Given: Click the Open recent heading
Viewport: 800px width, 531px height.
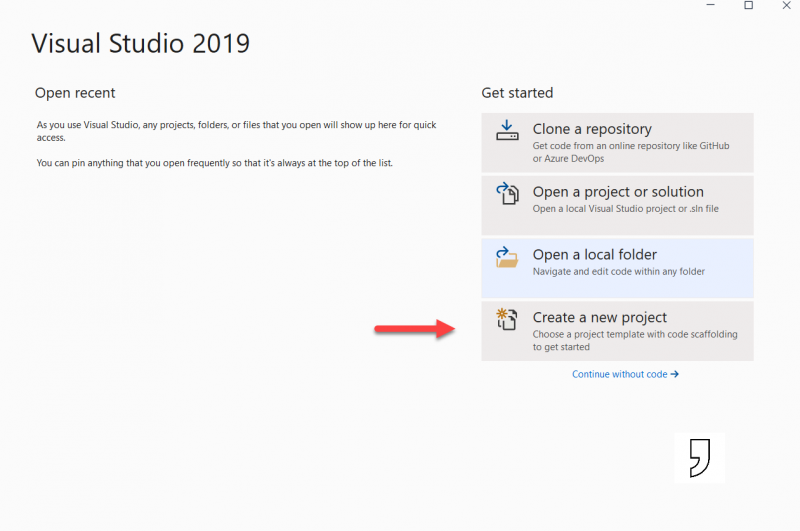Looking at the screenshot, I should click(75, 93).
